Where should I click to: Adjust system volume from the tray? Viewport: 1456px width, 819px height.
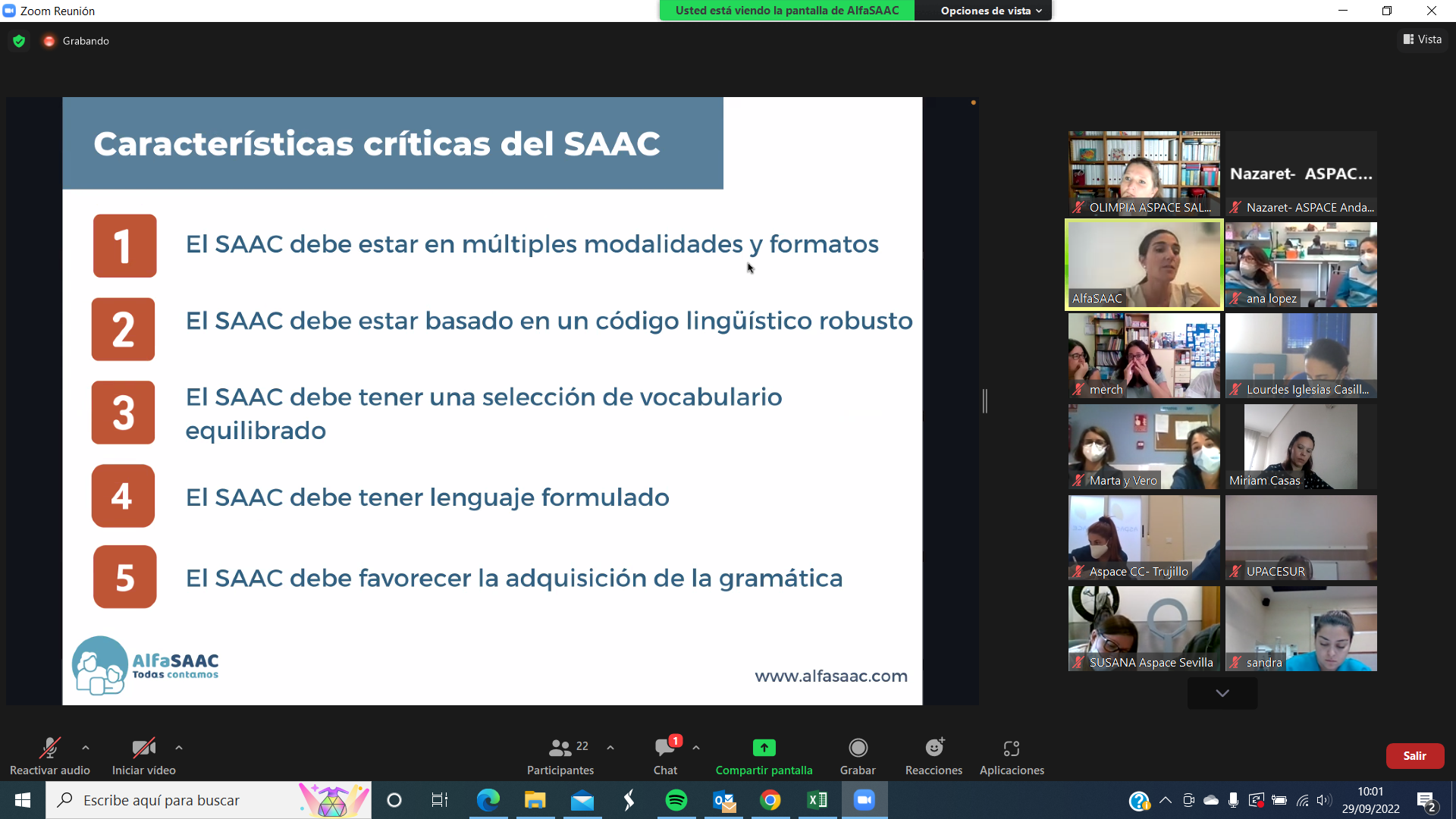click(1326, 800)
